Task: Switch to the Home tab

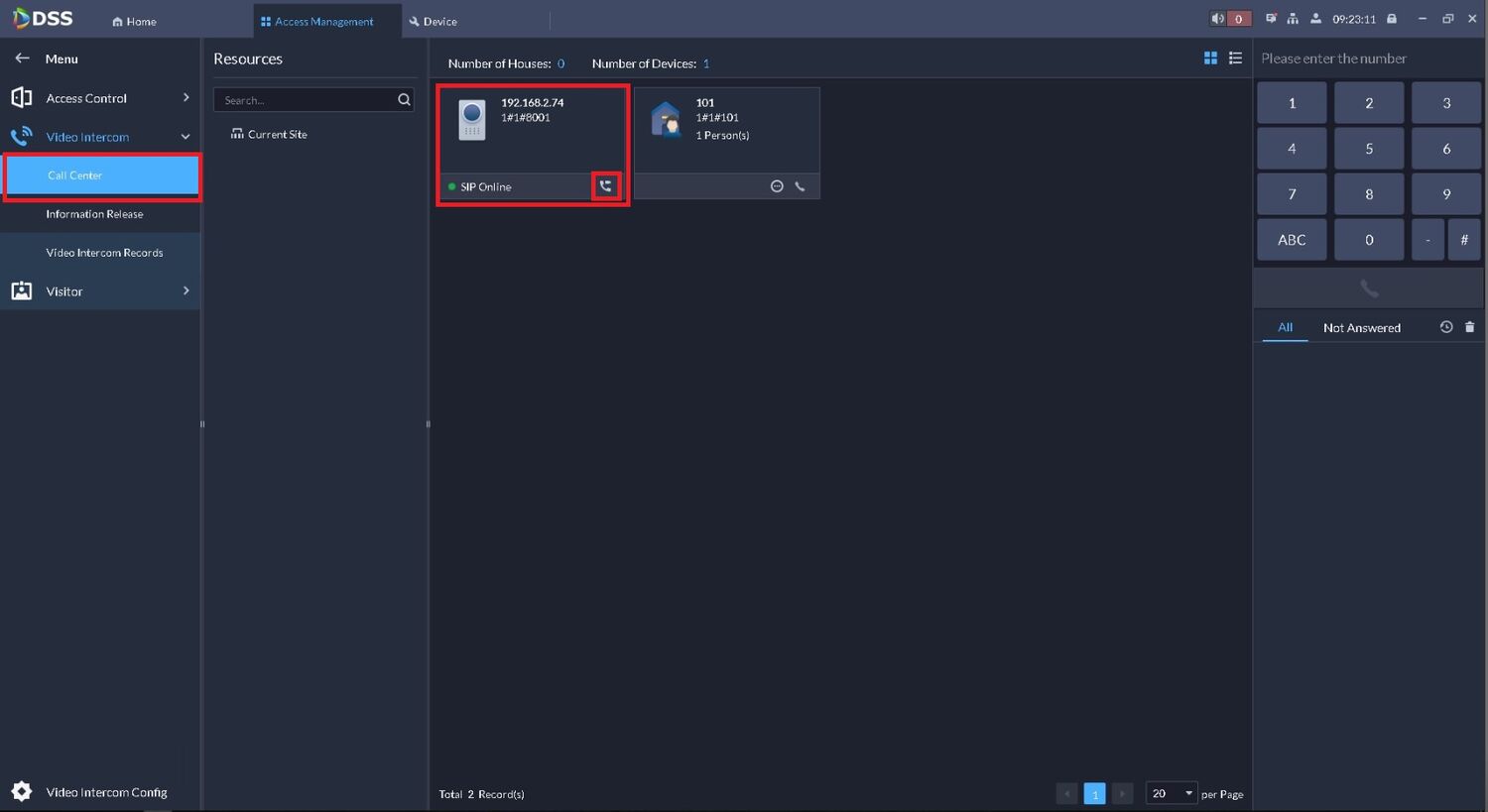Action: (134, 21)
